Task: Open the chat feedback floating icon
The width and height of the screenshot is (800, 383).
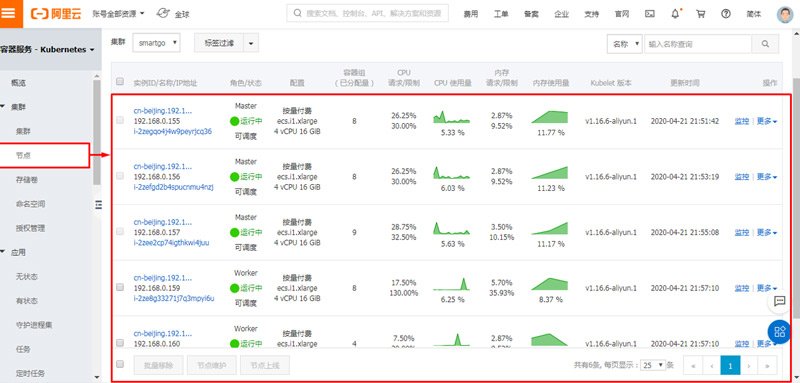Action: tap(779, 301)
